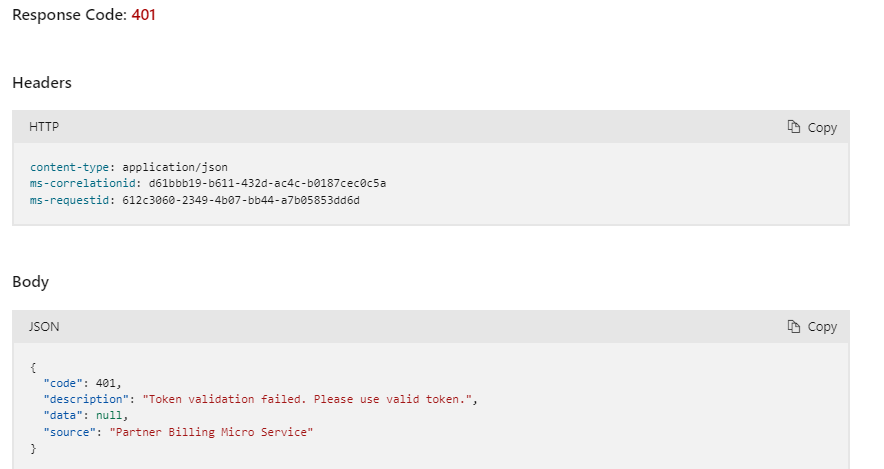
Task: Click the JSON label in code block header
Action: 44,326
